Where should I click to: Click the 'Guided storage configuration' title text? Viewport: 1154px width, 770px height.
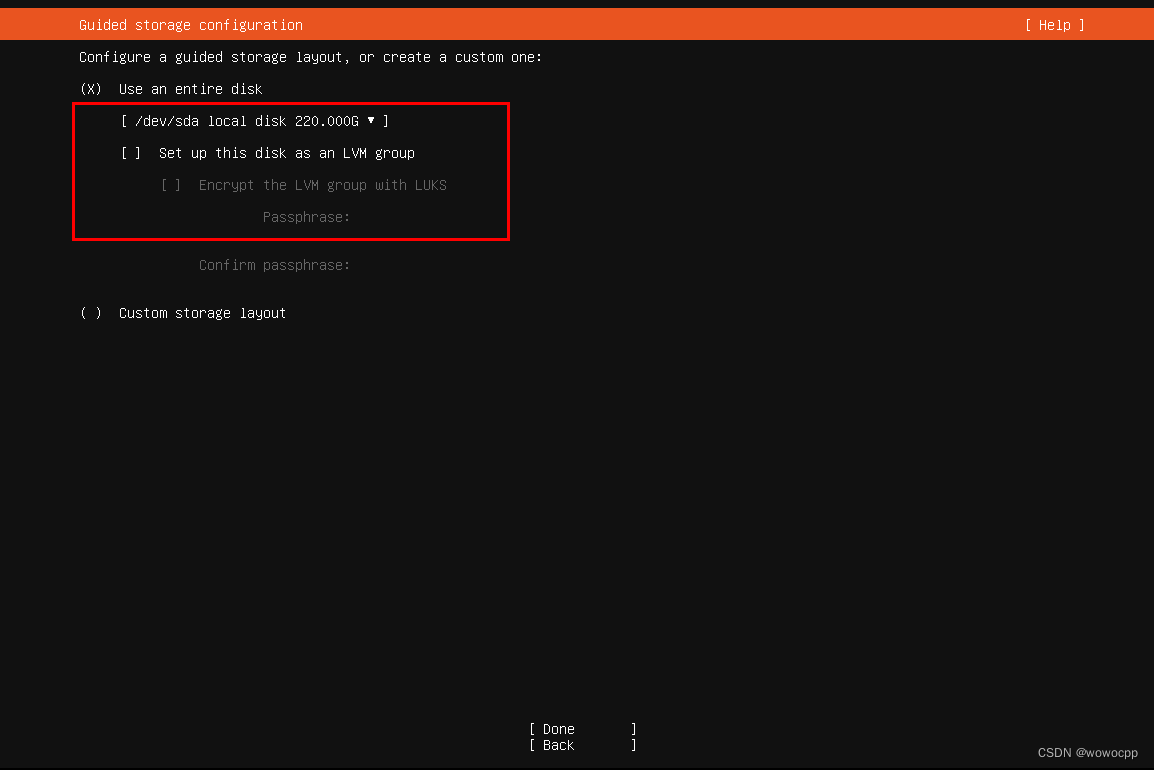point(191,25)
